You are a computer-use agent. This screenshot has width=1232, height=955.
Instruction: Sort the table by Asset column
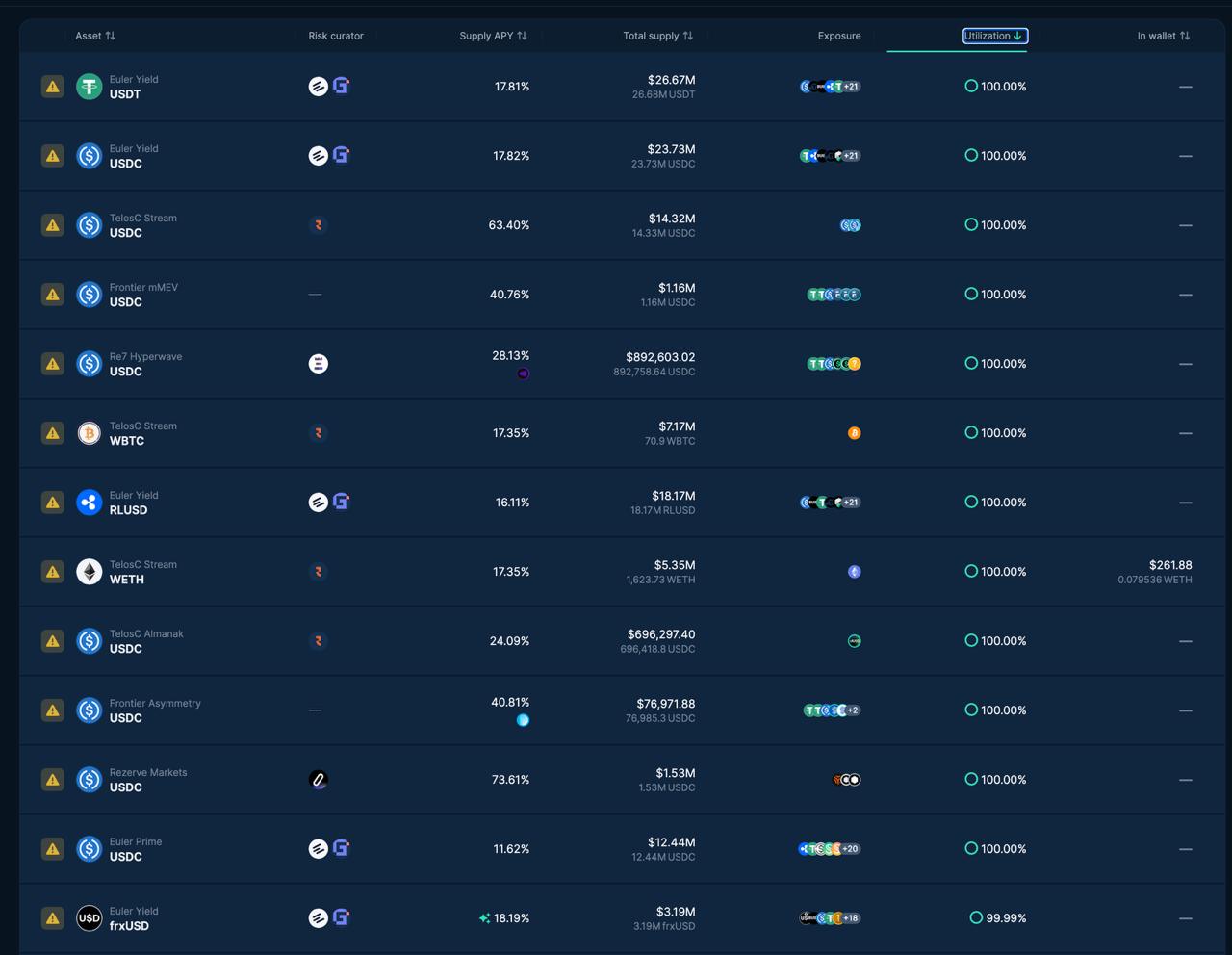pos(95,36)
